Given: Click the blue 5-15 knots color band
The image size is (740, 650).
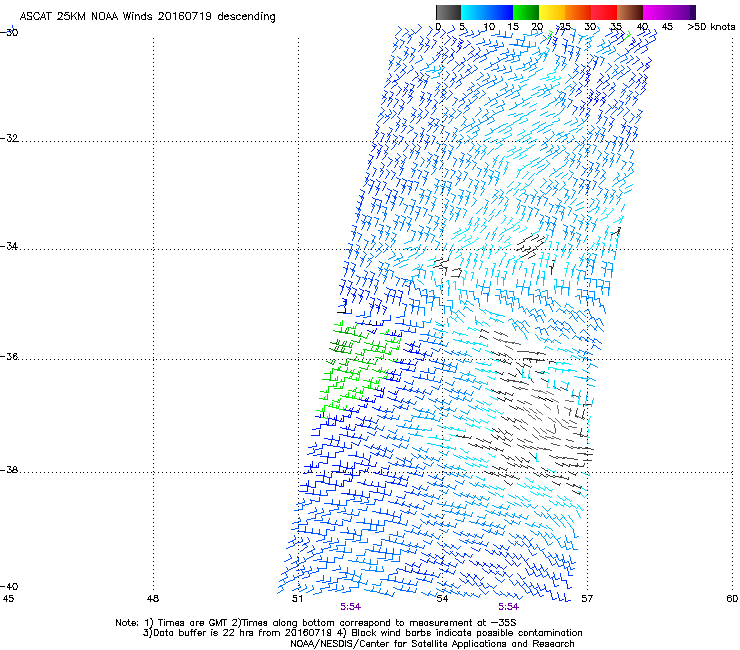Looking at the screenshot, I should [487, 12].
